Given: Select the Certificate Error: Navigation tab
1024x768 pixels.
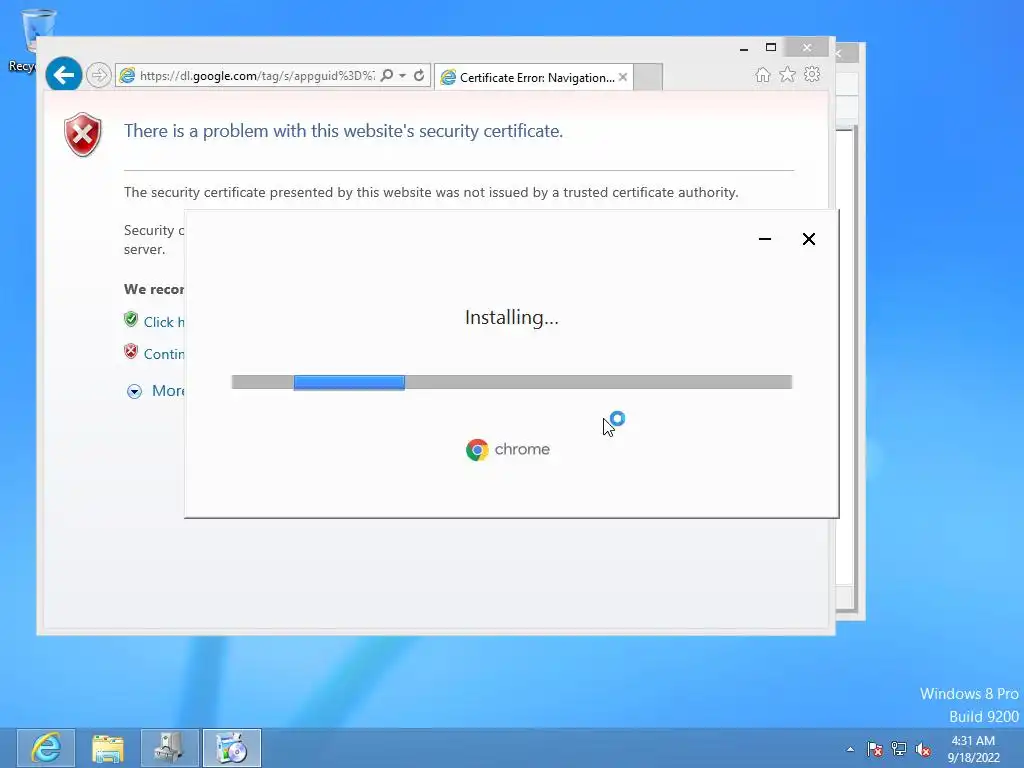Looking at the screenshot, I should pos(534,78).
